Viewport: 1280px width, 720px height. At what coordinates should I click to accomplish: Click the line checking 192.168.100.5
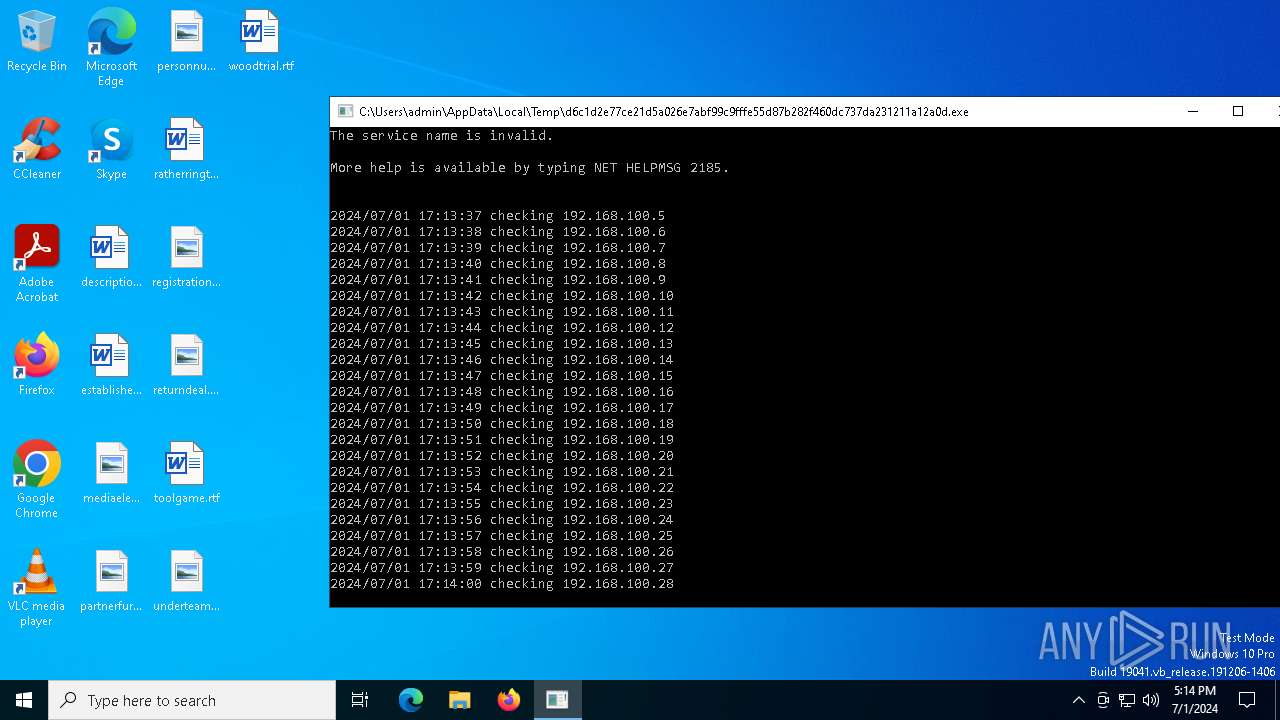[x=497, y=215]
